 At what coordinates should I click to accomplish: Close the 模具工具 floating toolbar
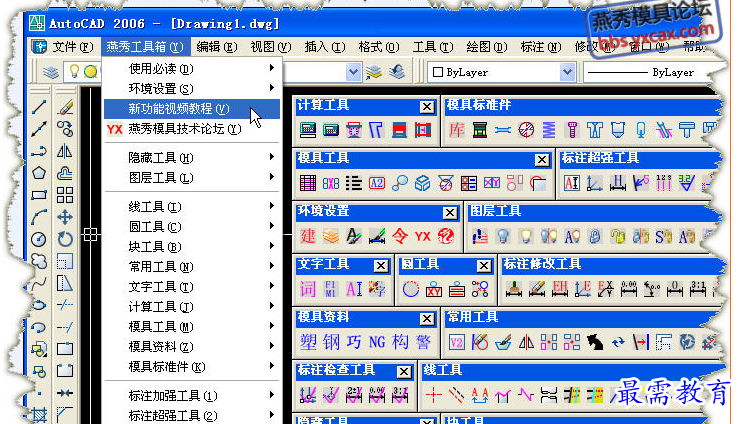542,160
